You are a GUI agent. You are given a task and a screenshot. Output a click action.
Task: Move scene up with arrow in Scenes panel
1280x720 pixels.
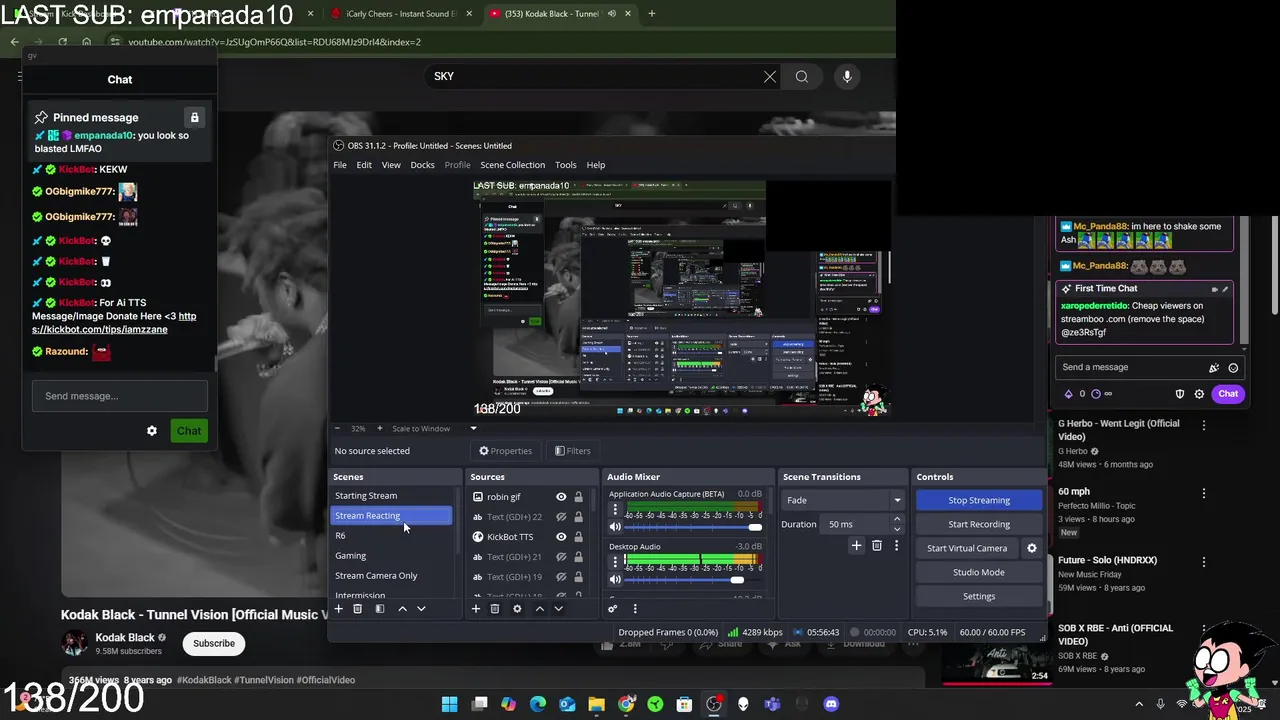pos(402,608)
